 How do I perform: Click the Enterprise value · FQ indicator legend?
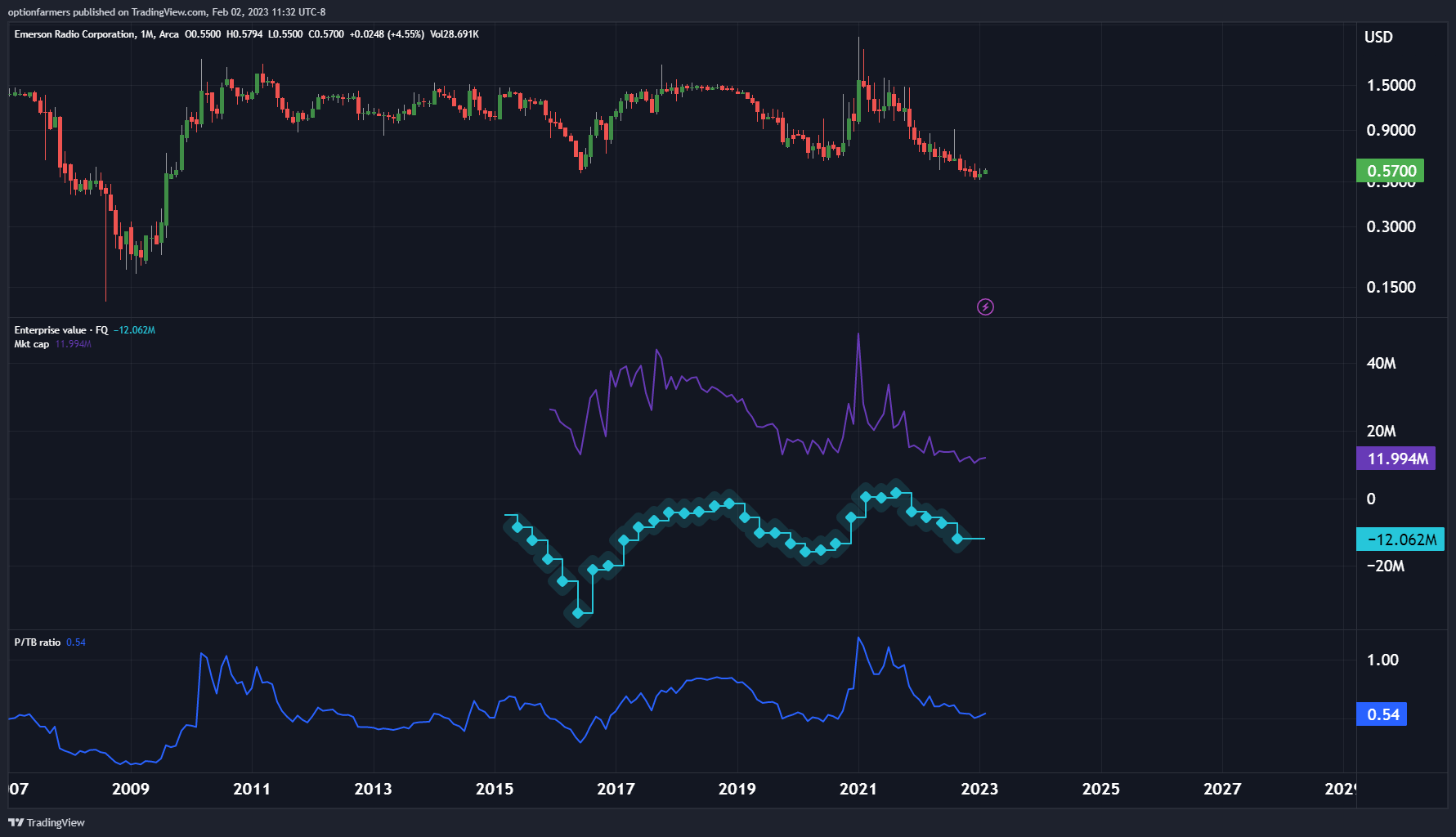(x=61, y=330)
